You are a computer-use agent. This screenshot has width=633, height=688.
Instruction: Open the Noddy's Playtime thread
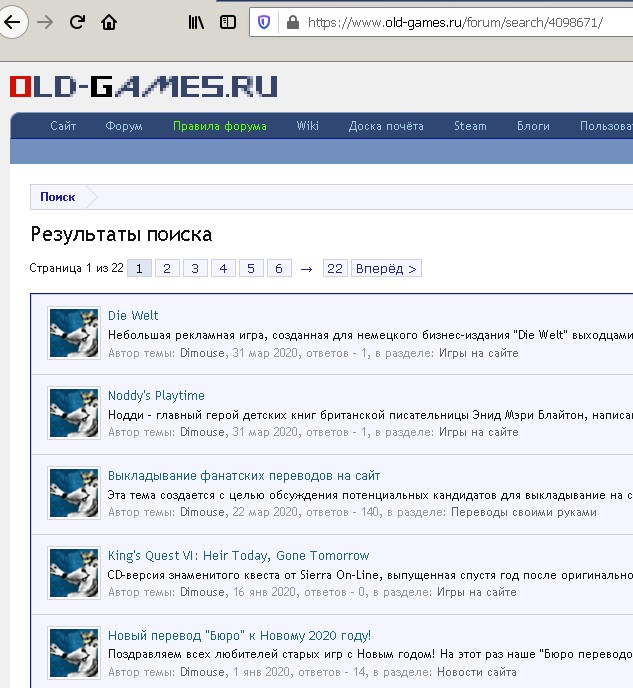pyautogui.click(x=156, y=396)
